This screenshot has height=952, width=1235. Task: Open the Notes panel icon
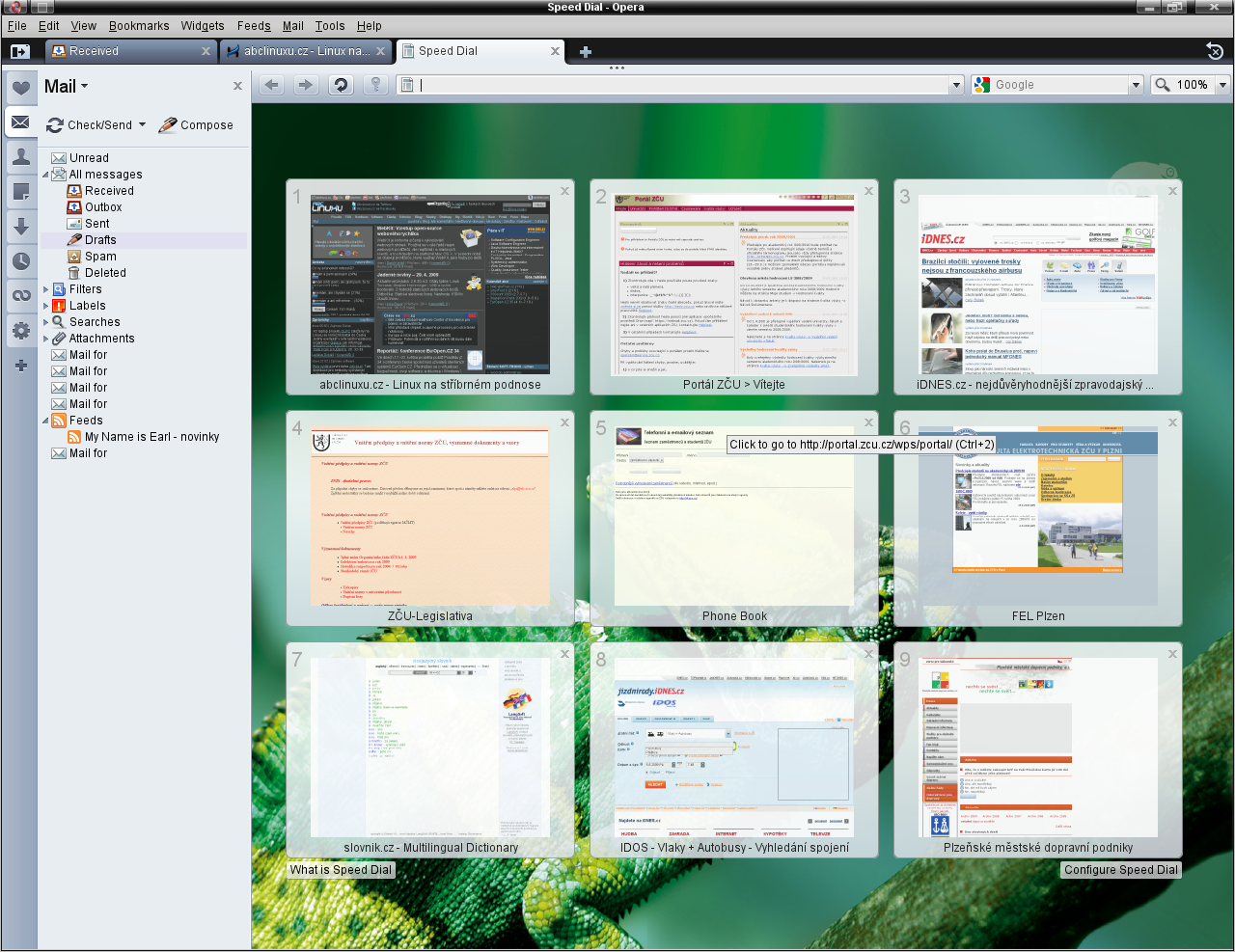tap(20, 191)
